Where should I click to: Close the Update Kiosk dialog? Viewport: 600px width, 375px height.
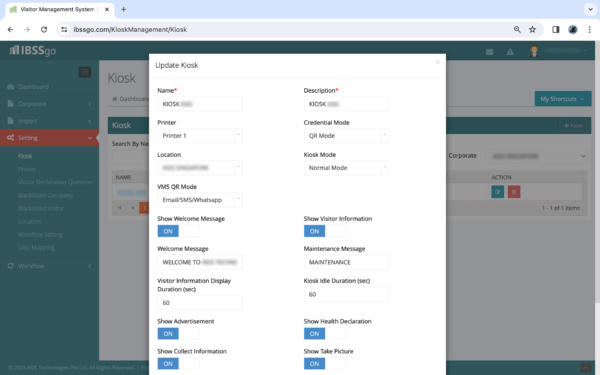pyautogui.click(x=438, y=62)
